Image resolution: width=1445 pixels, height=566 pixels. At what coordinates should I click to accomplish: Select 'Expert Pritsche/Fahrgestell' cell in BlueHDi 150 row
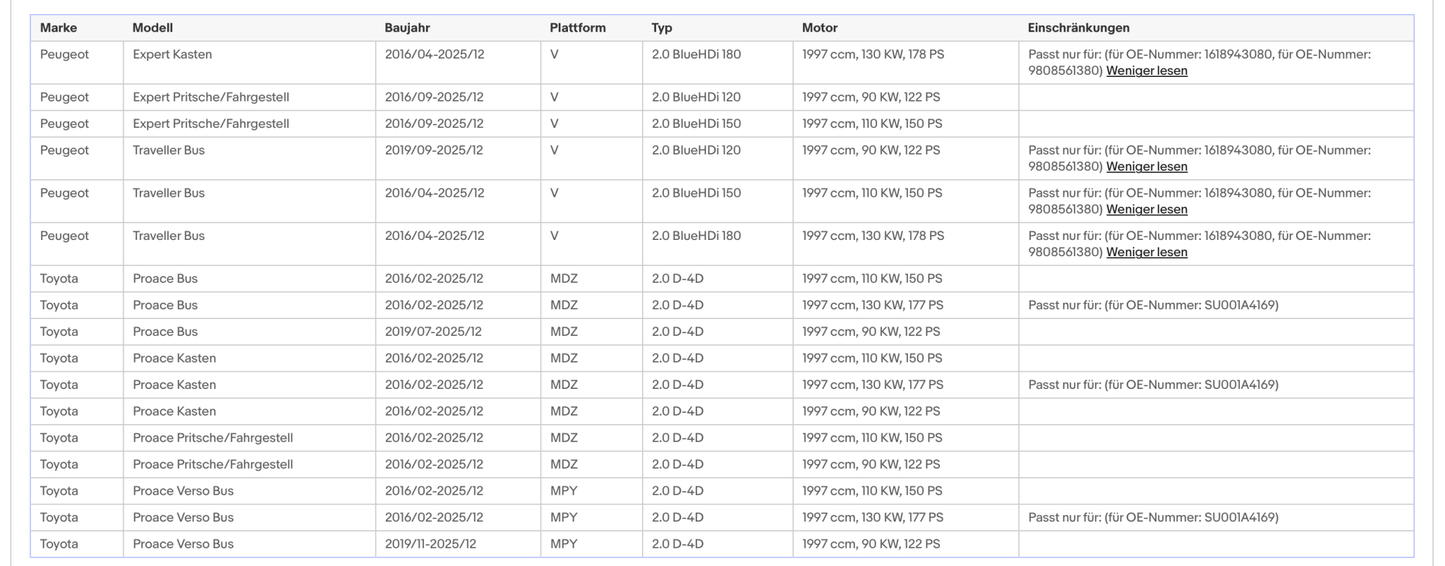click(211, 124)
